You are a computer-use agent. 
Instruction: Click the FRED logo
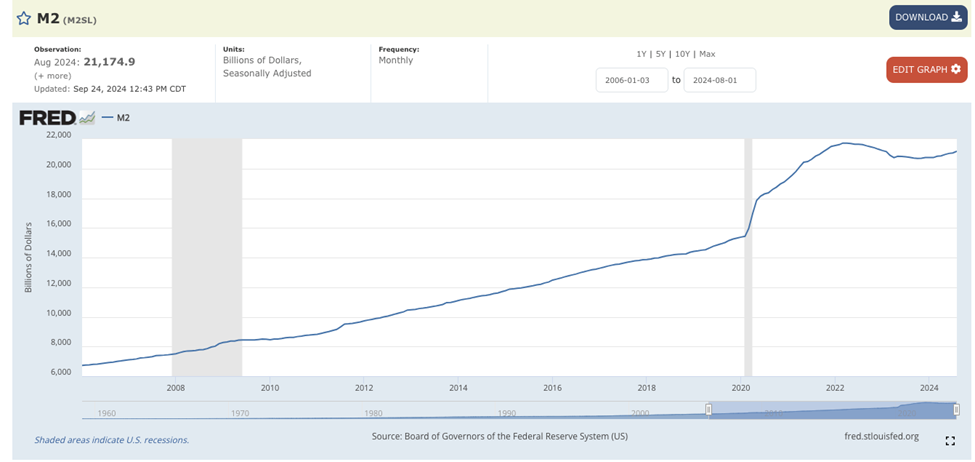(x=47, y=118)
